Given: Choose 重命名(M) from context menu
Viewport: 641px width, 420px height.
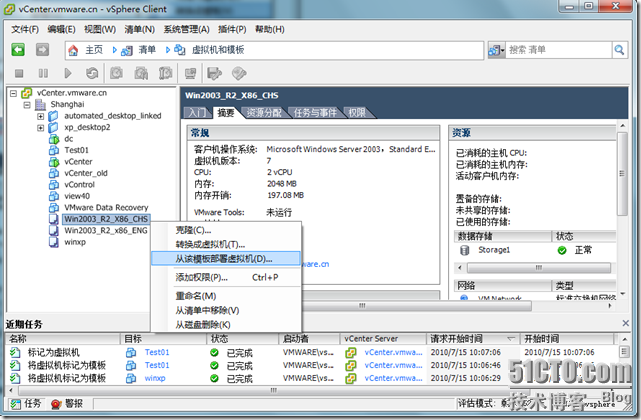Looking at the screenshot, I should click(x=226, y=296).
